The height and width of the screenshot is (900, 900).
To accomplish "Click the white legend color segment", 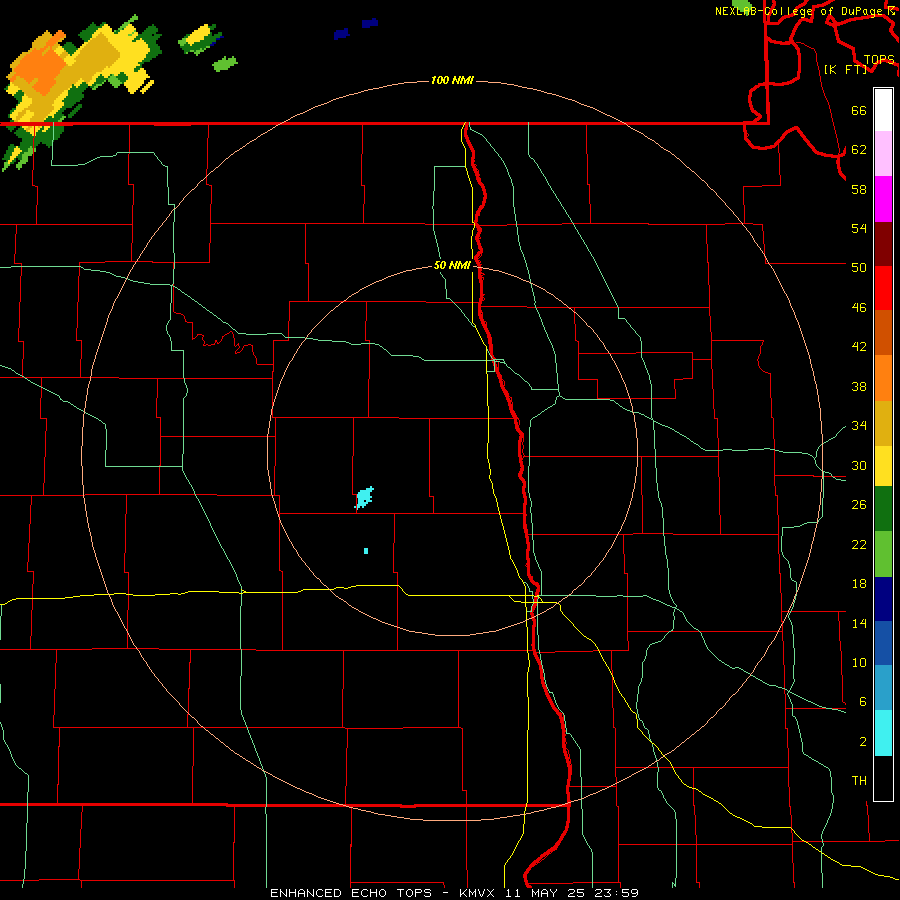I will 883,110.
